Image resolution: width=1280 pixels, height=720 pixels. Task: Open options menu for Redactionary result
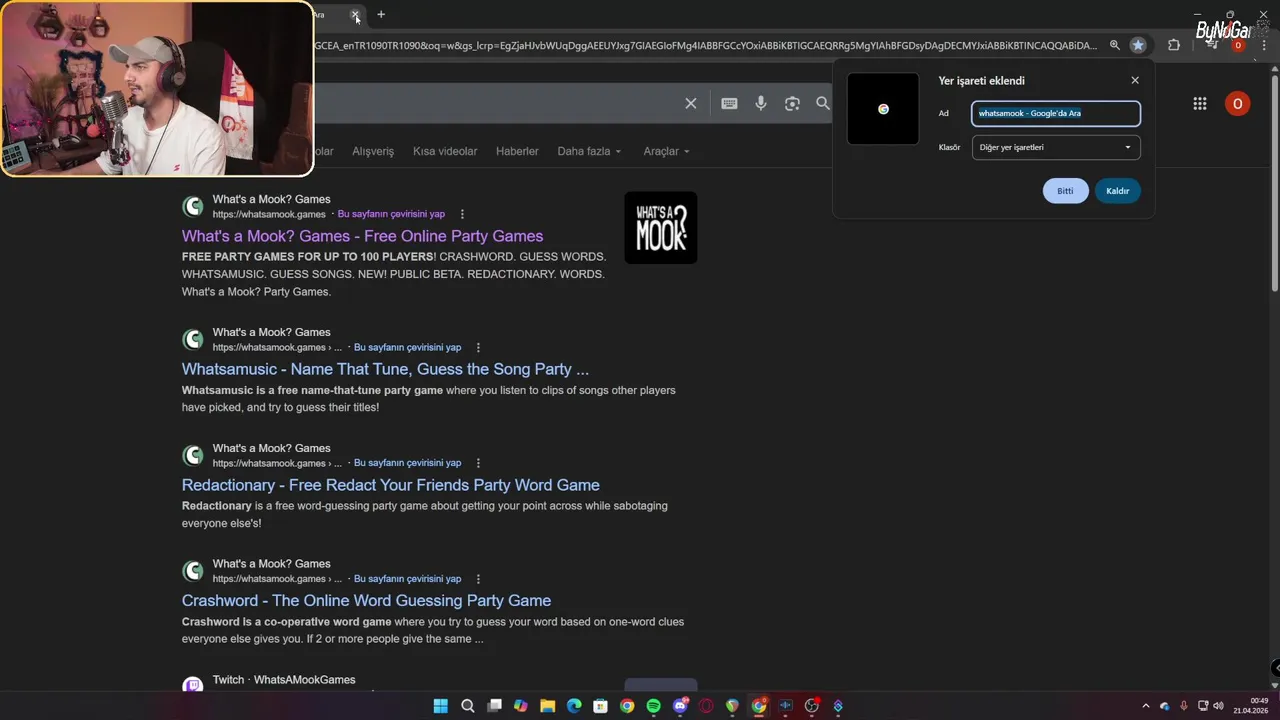478,463
